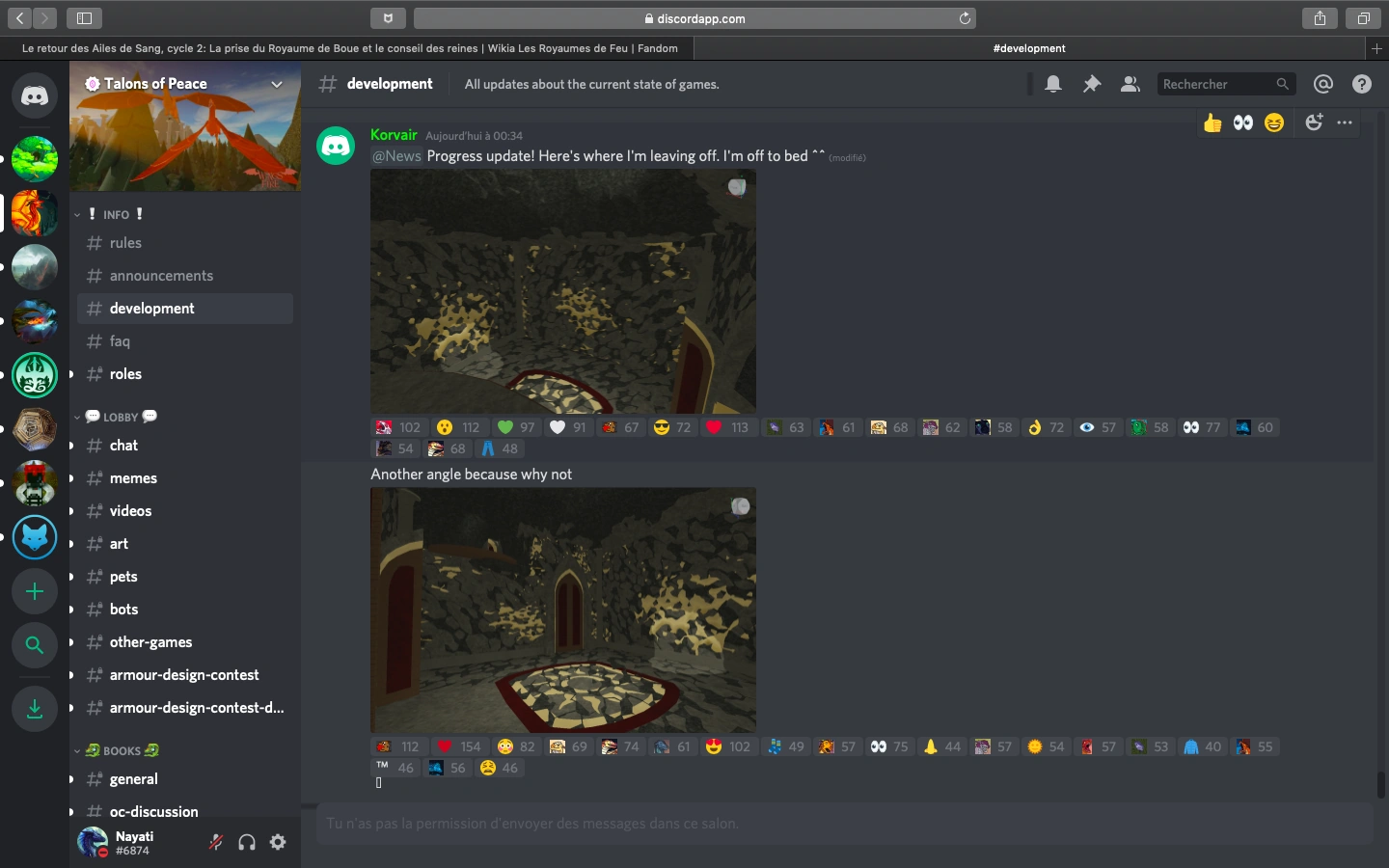Open the announcements channel
The image size is (1389, 868).
[x=161, y=276]
